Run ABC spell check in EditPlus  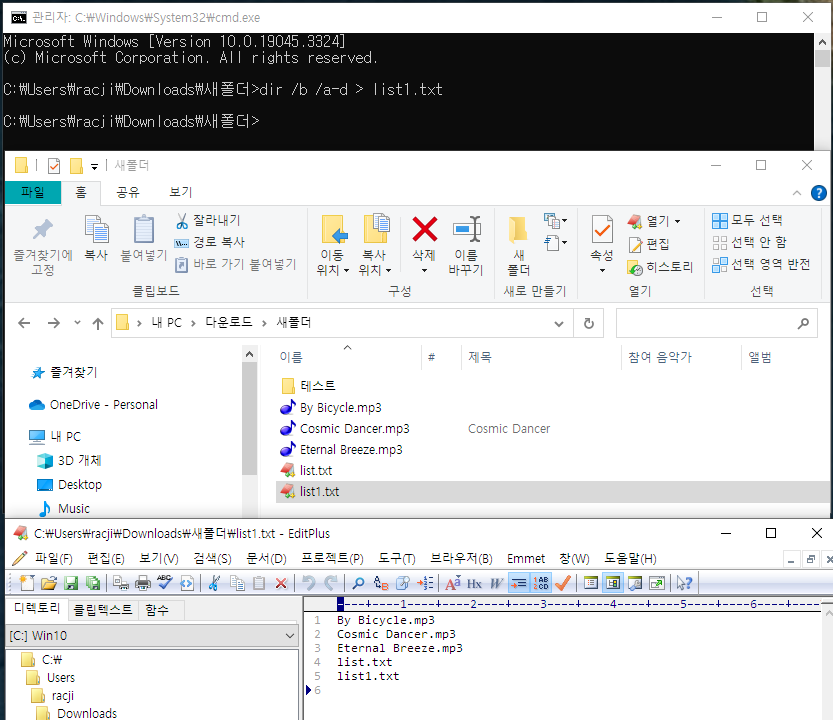pyautogui.click(x=165, y=583)
